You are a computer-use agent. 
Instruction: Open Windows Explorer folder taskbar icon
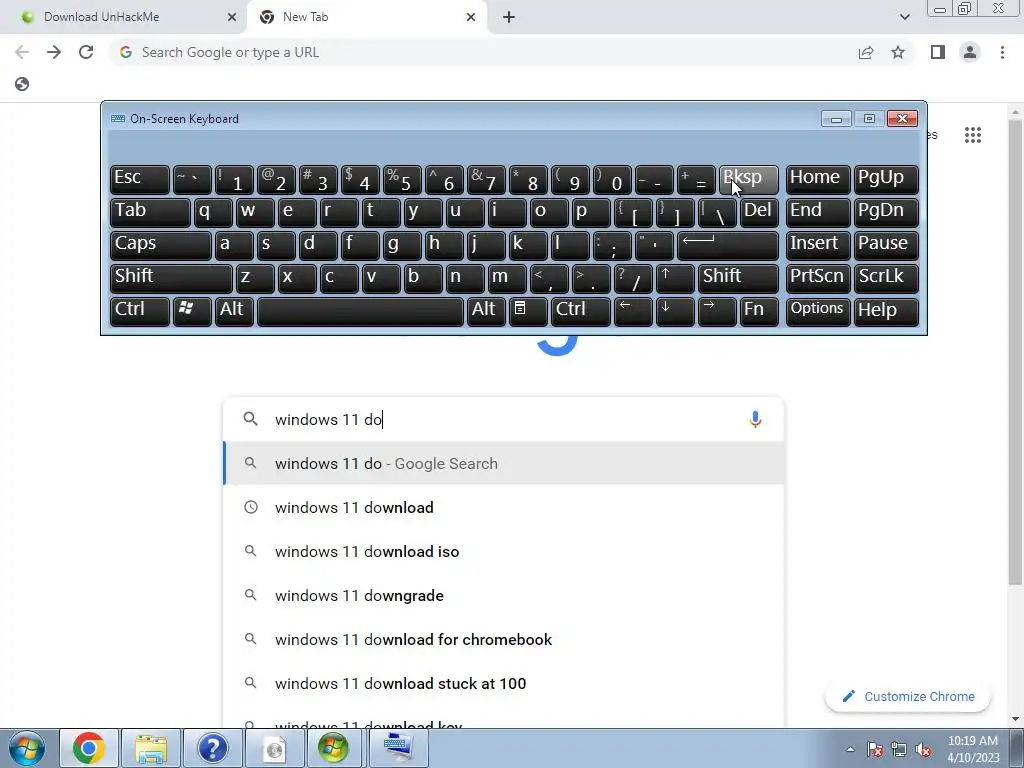[x=150, y=748]
